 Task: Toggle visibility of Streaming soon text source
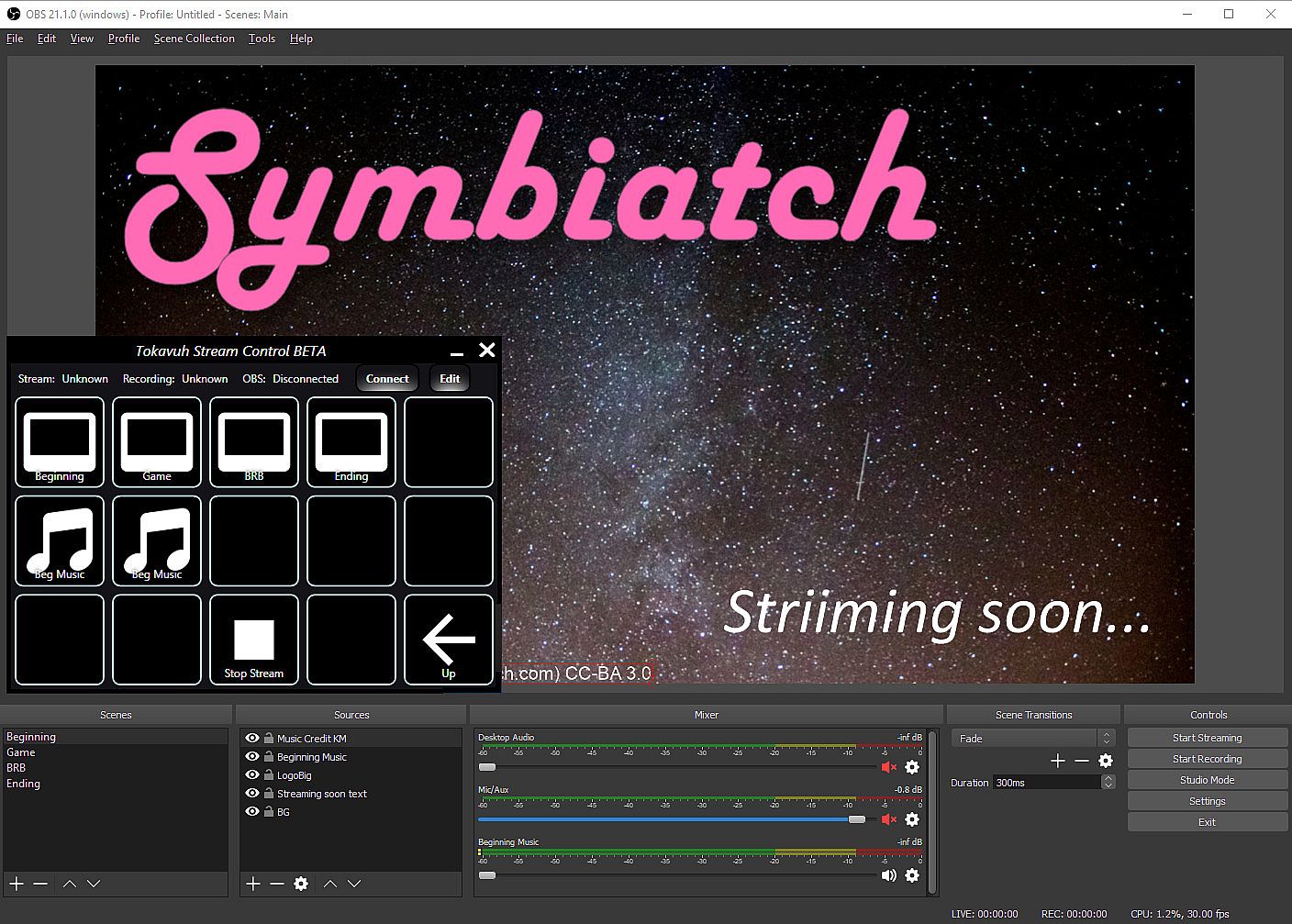(252, 794)
